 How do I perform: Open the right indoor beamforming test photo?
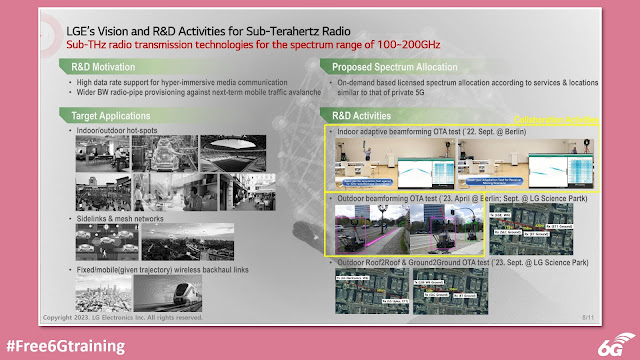tap(526, 164)
